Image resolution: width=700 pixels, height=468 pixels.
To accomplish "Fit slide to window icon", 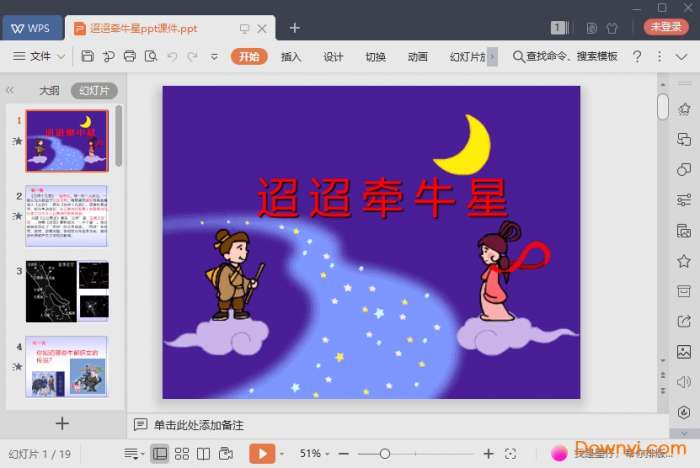I will [x=510, y=454].
